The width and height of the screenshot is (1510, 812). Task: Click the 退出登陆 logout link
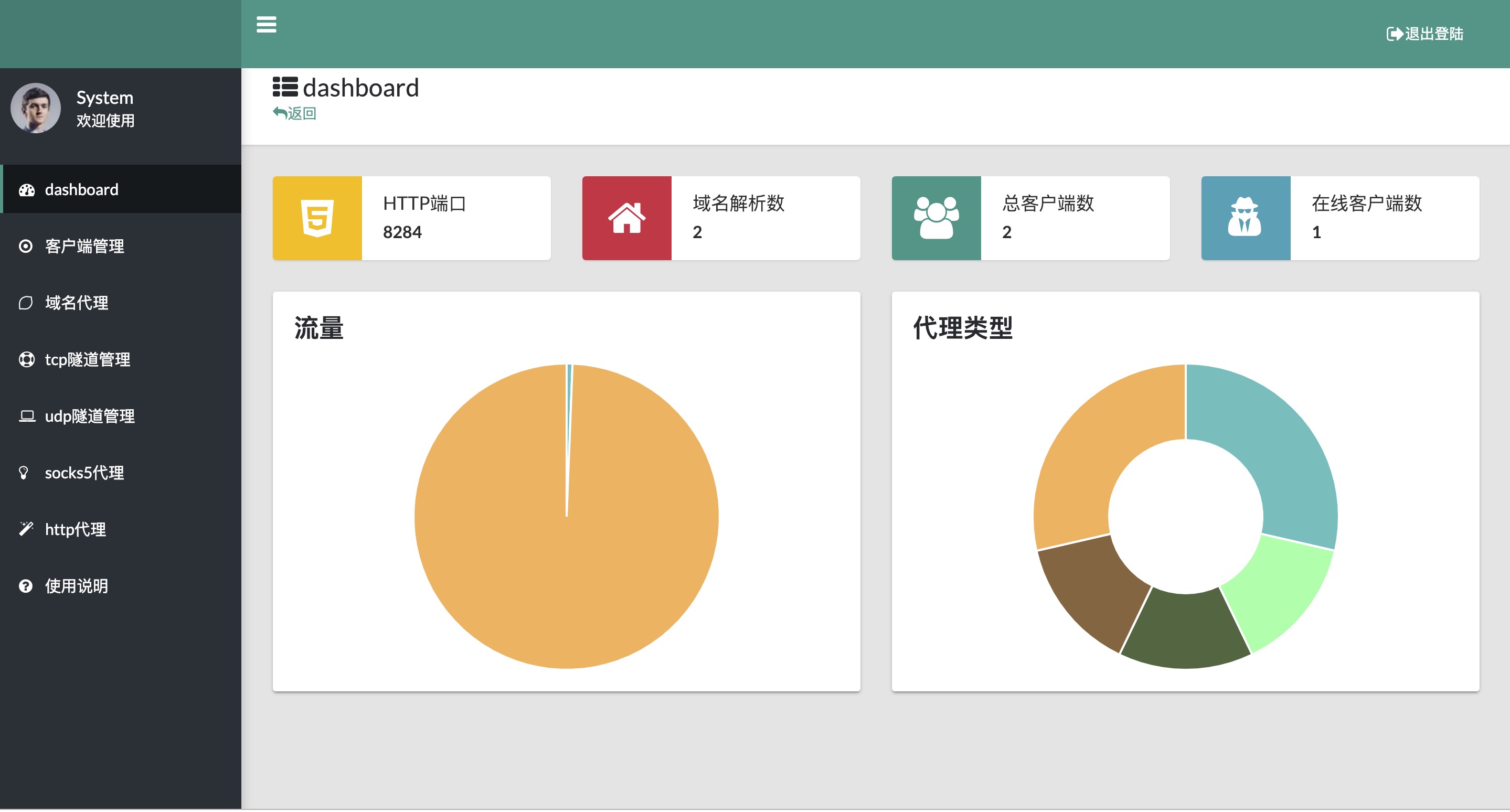tap(1424, 34)
